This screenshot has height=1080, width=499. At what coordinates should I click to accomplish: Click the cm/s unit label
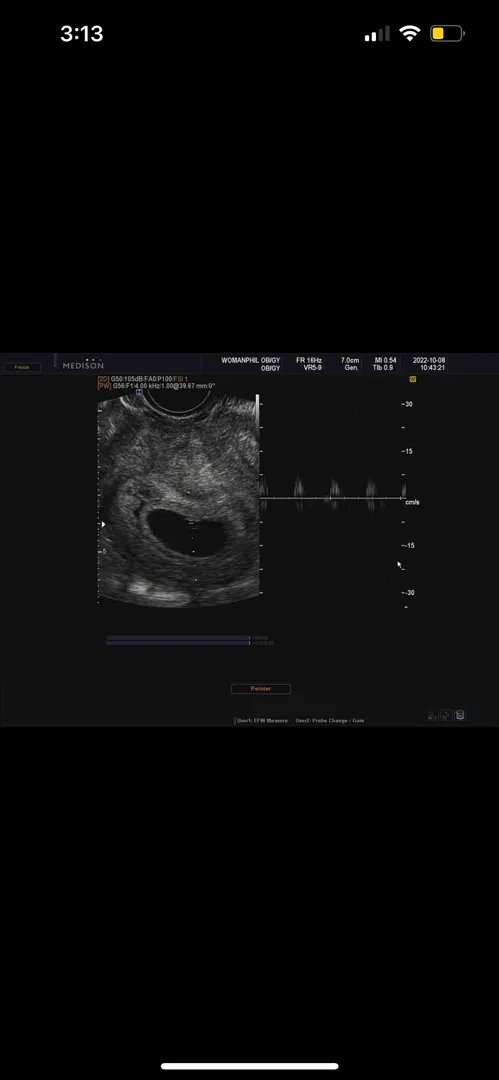(412, 502)
